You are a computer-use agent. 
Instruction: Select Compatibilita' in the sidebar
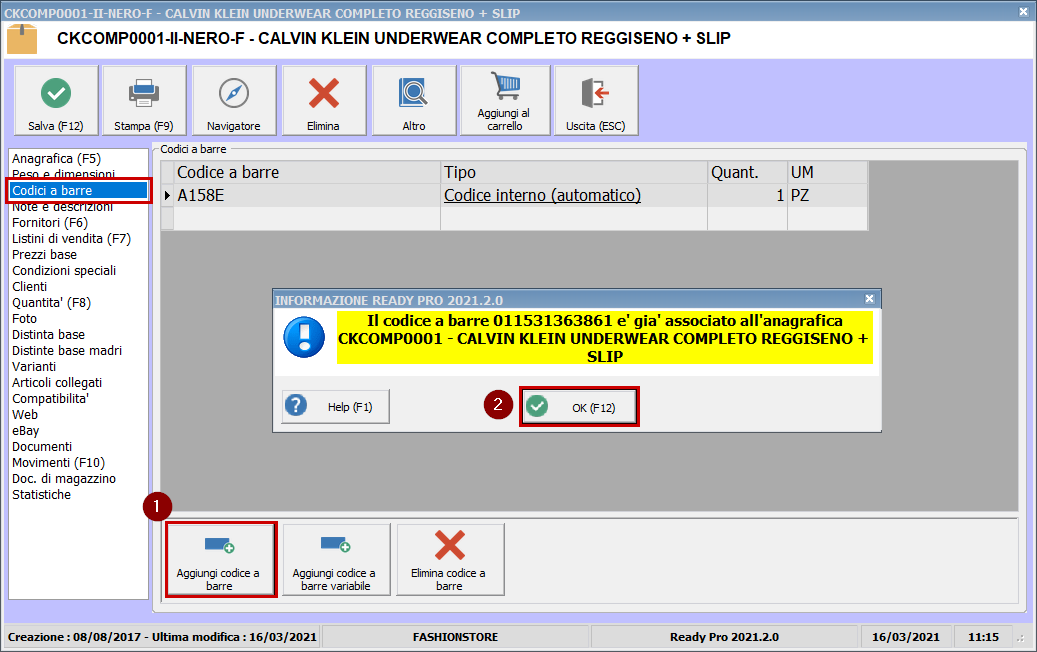[x=50, y=399]
